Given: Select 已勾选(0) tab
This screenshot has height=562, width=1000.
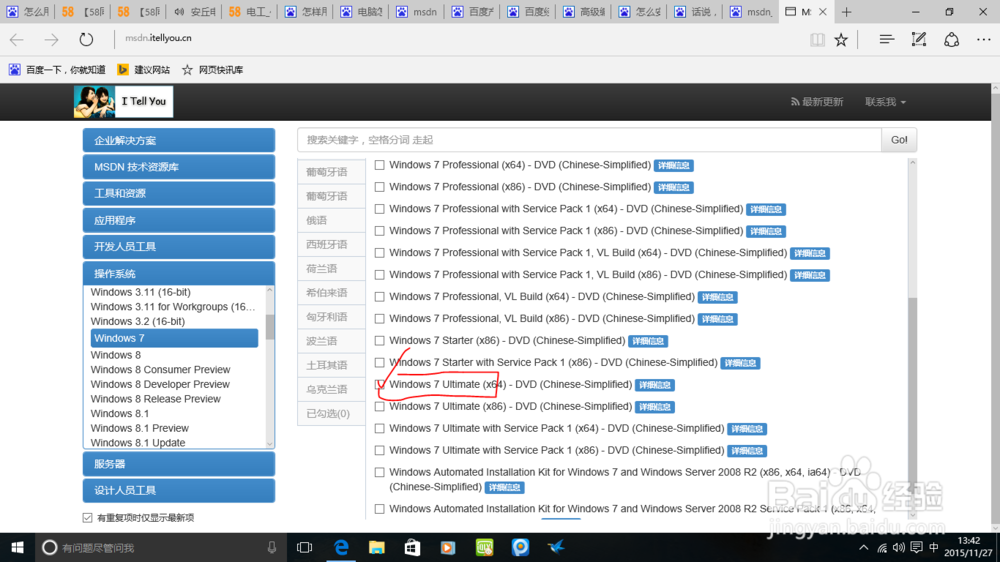Looking at the screenshot, I should [331, 413].
